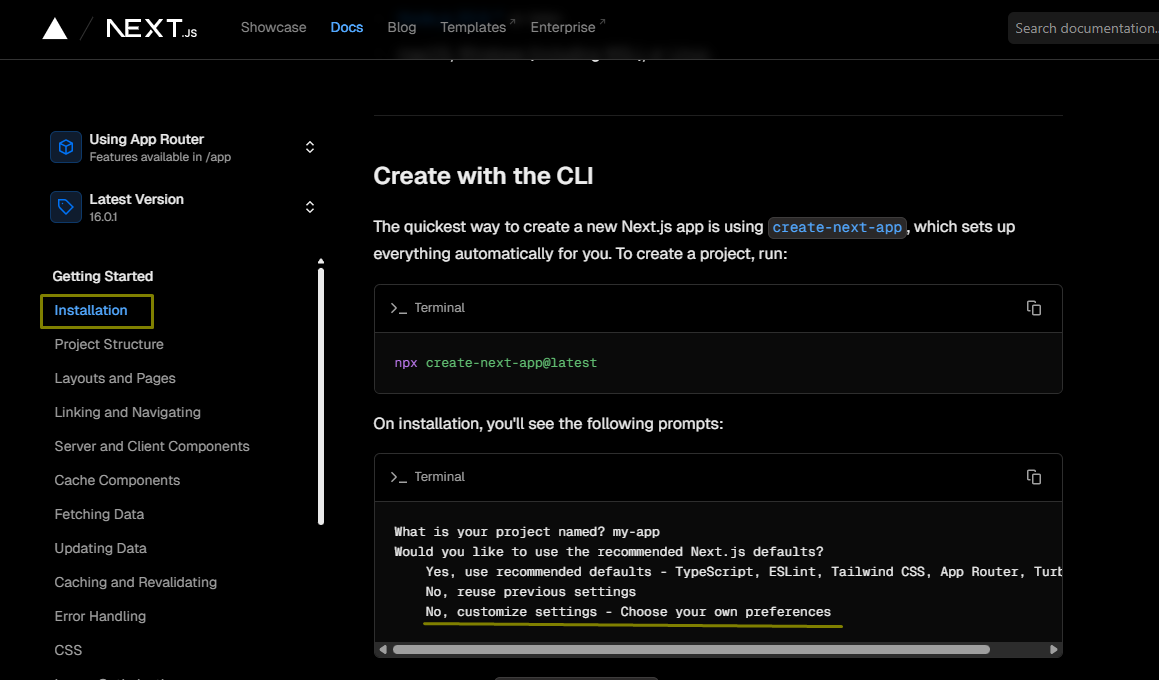Copy the installation prompts terminal block

(1034, 477)
